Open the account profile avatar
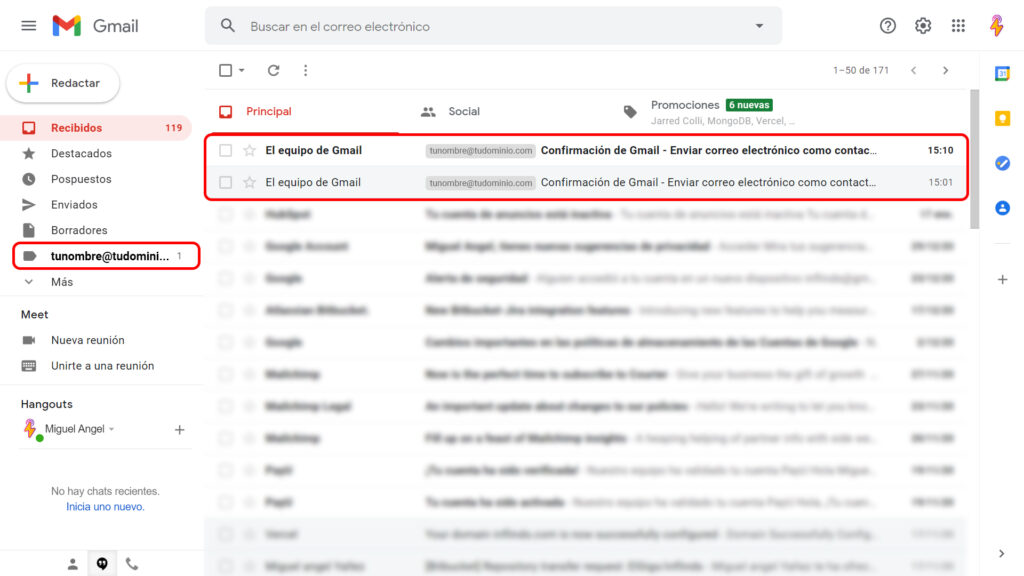This screenshot has height=576, width=1024. pyautogui.click(x=997, y=25)
